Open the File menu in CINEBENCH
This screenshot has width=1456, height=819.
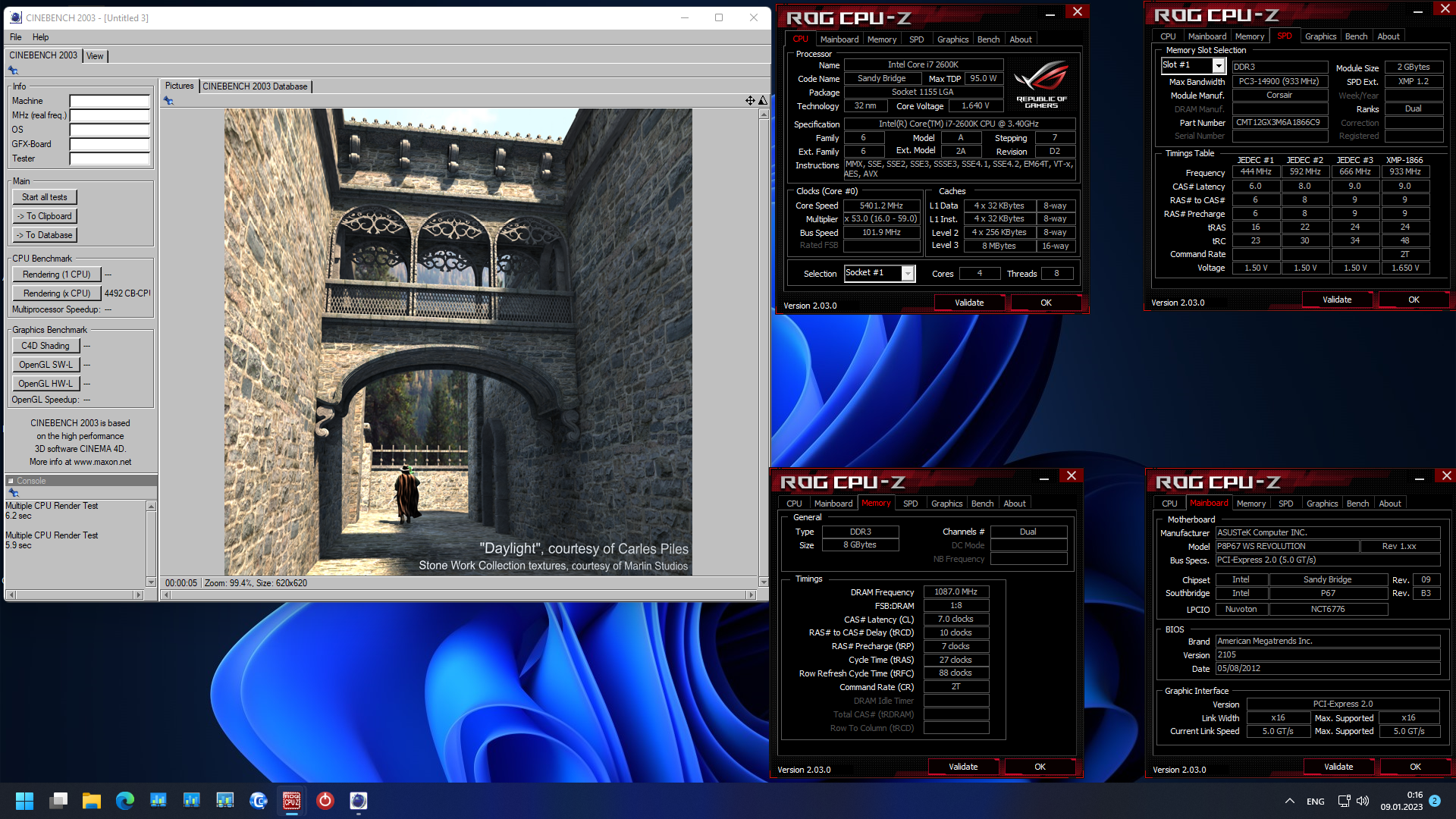(x=16, y=37)
